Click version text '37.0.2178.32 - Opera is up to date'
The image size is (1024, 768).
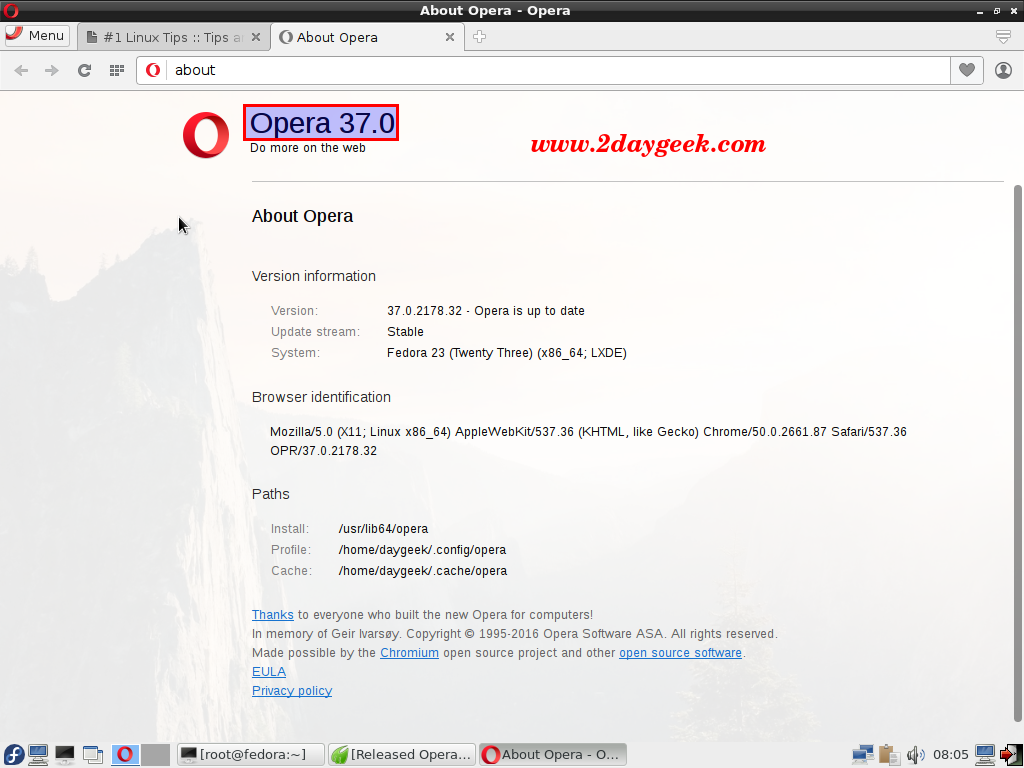click(x=486, y=311)
